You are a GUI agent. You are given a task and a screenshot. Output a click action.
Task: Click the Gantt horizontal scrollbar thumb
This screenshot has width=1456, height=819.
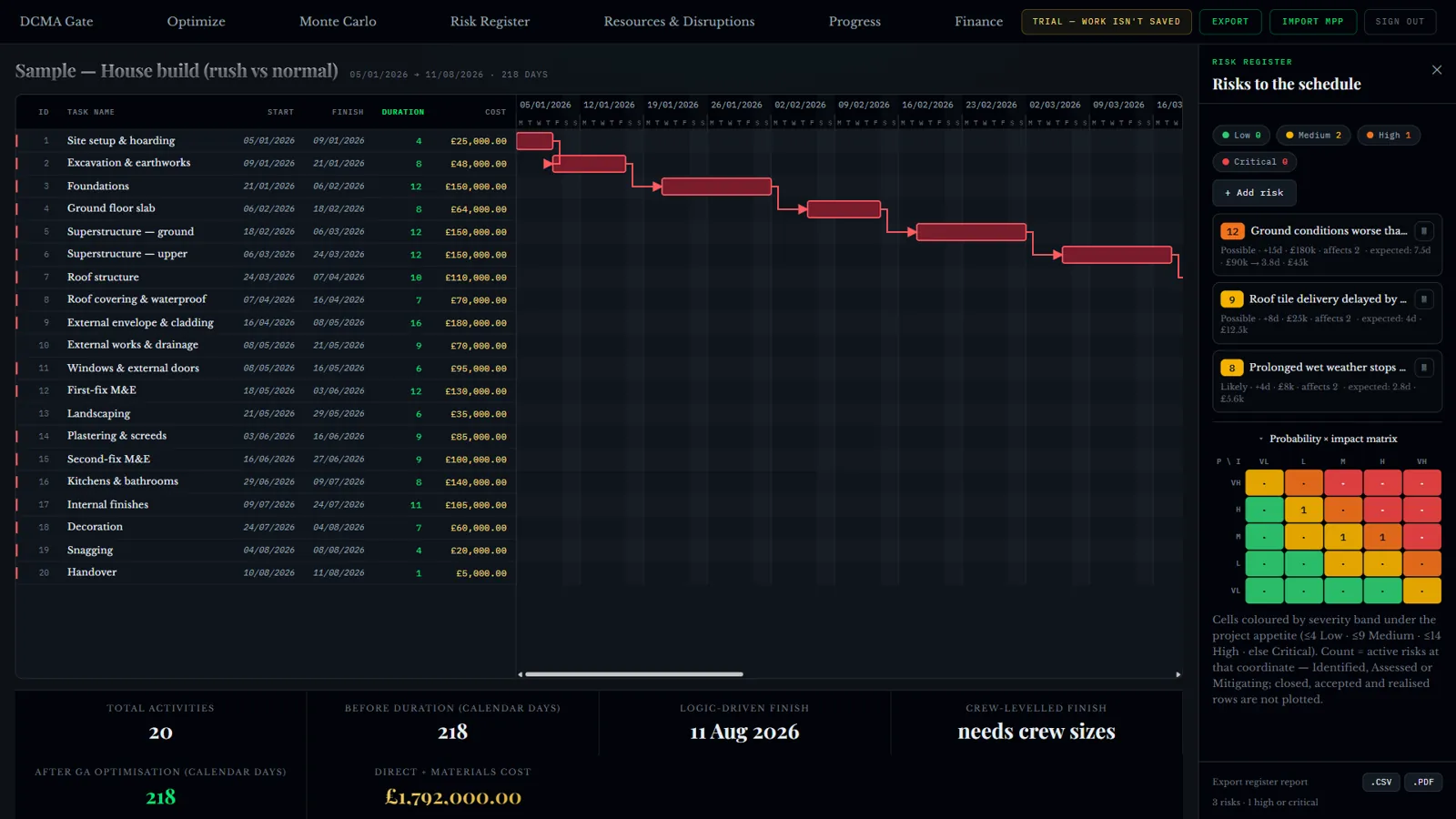tap(634, 674)
